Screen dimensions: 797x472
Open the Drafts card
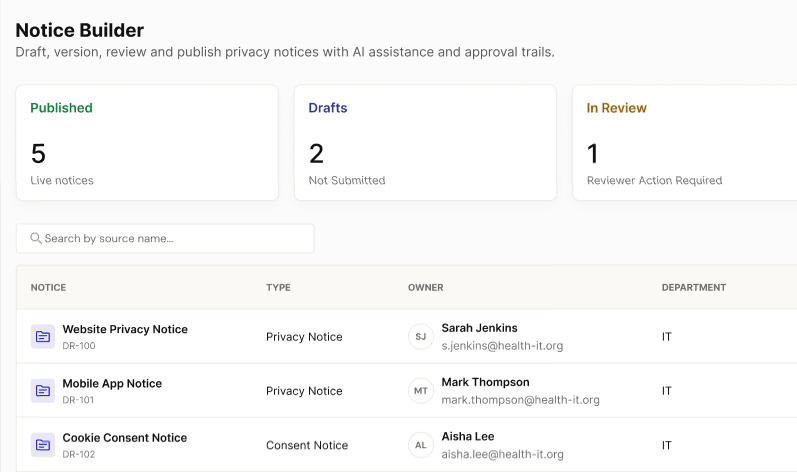pos(425,143)
